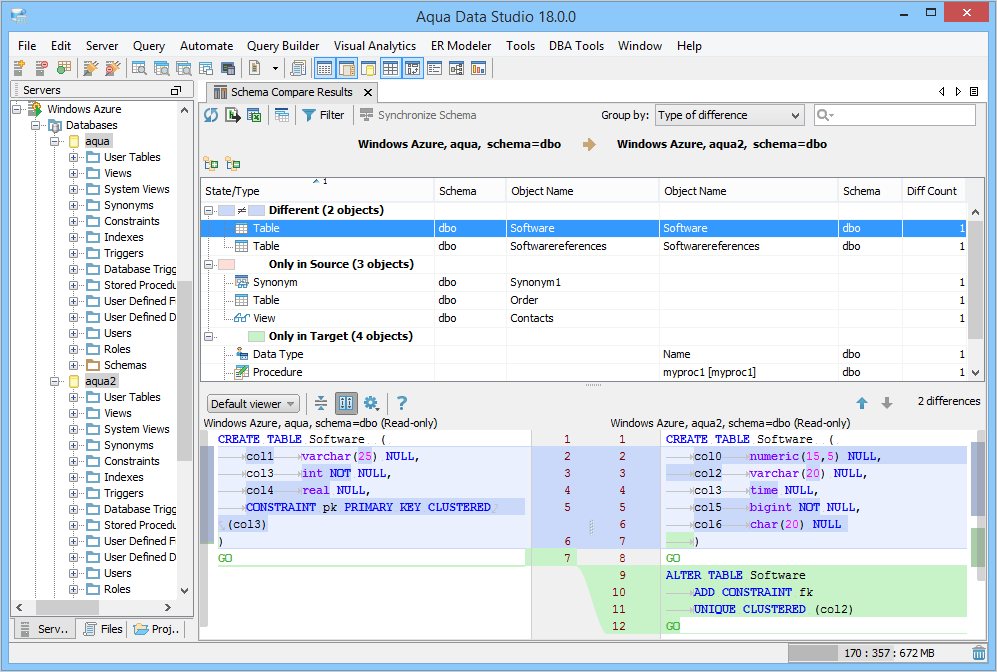This screenshot has height=672, width=997.
Task: Toggle the unhighlighted yellow database panel toolbar button
Action: coord(368,68)
